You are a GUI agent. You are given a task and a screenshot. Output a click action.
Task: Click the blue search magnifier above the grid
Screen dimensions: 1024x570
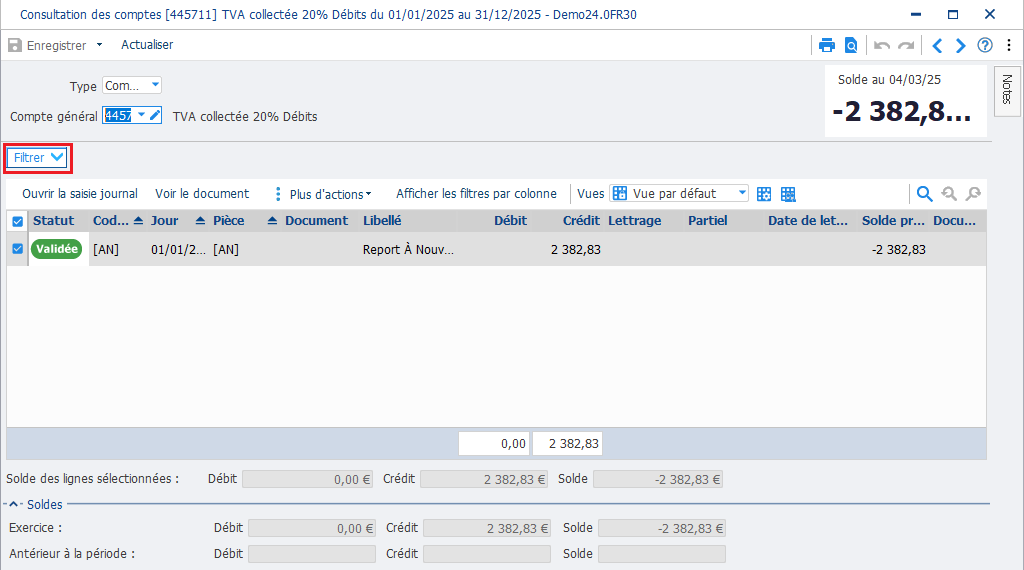click(924, 194)
